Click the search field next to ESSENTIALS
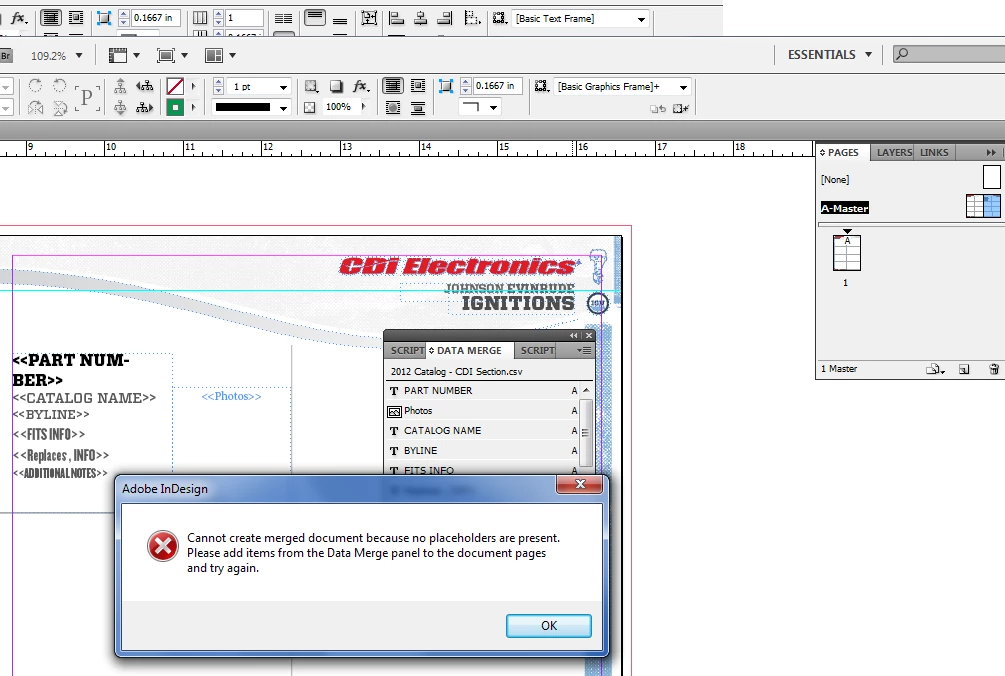 [949, 54]
